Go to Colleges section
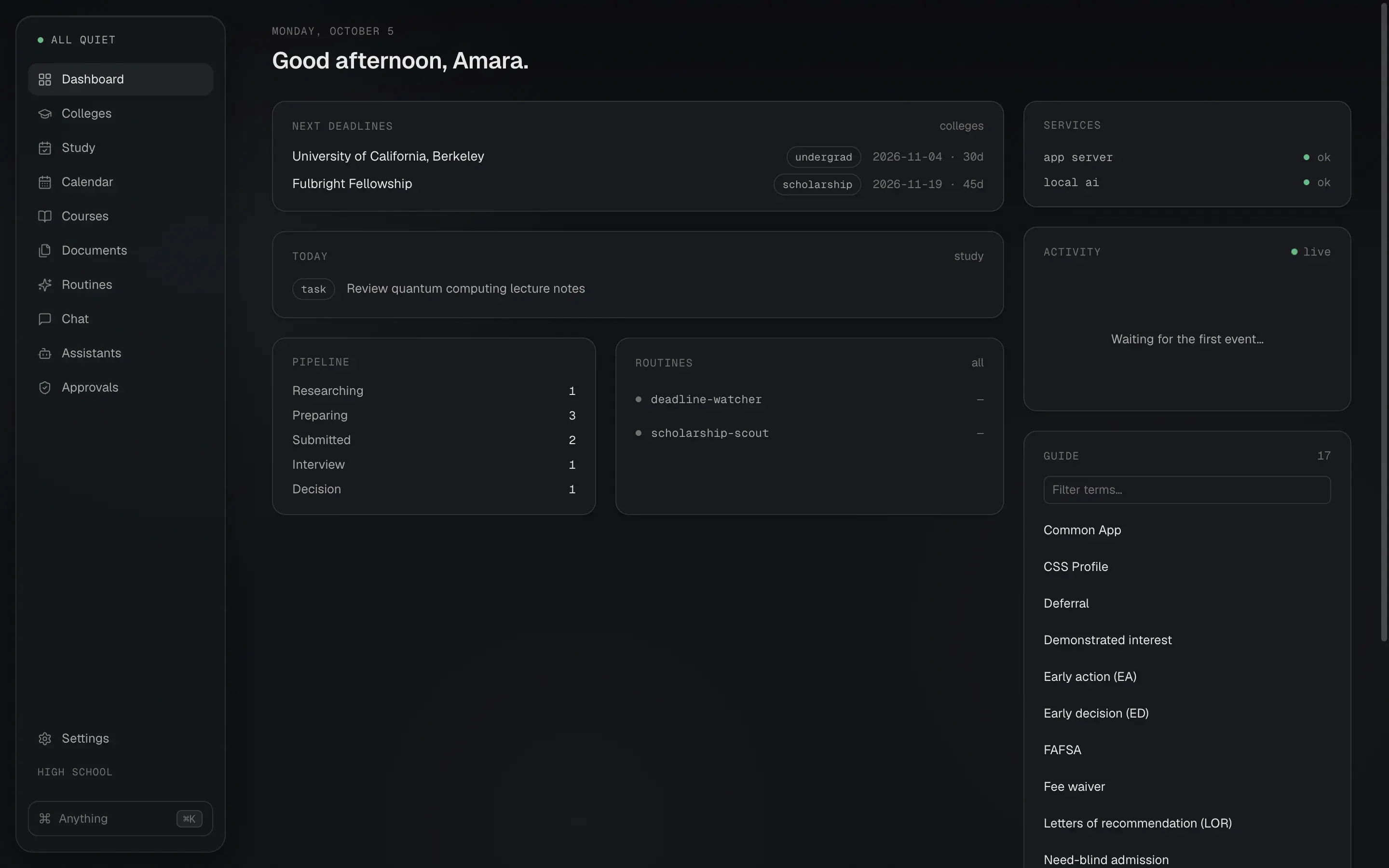 [121, 114]
